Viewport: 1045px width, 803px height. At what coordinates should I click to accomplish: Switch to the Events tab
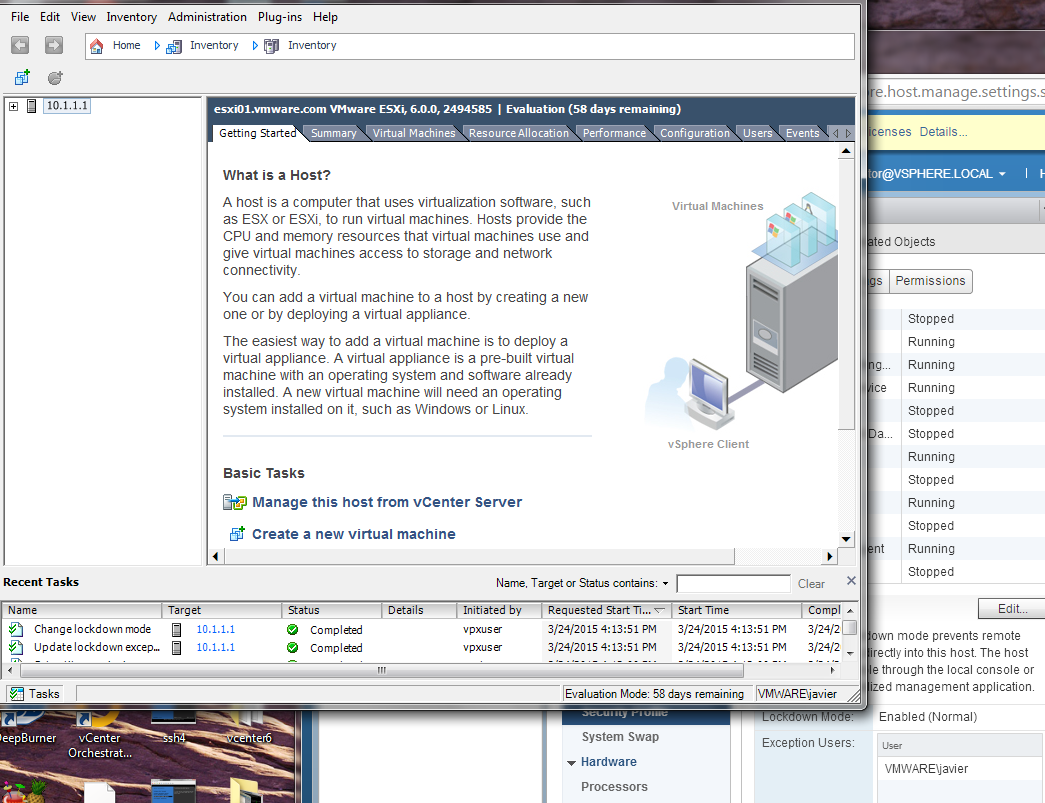pyautogui.click(x=802, y=133)
